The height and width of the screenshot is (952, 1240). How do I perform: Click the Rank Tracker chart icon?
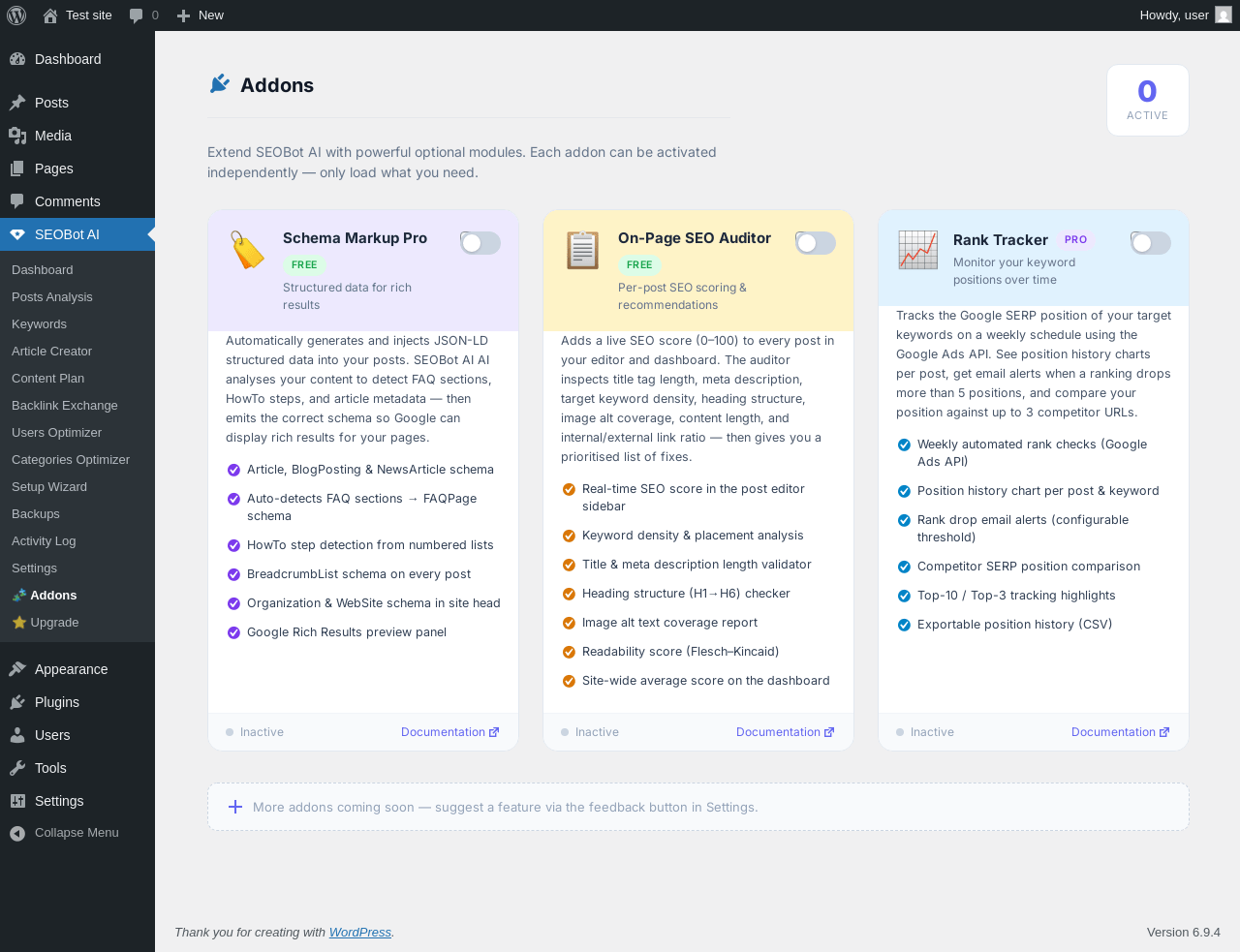pyautogui.click(x=917, y=250)
